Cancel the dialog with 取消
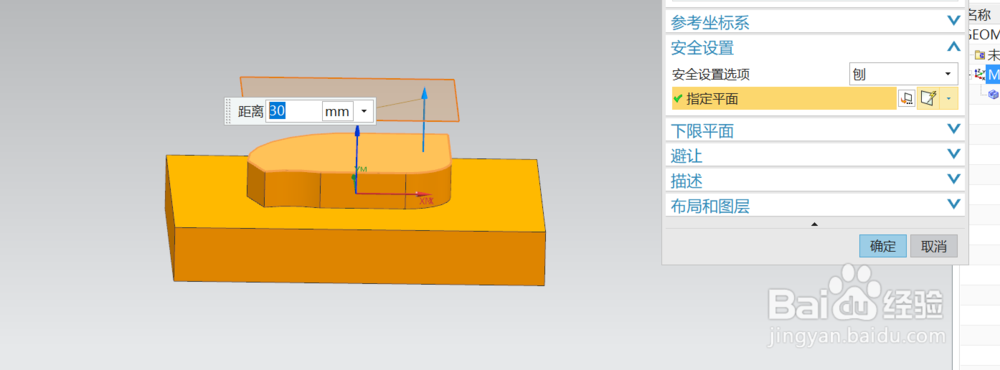This screenshot has width=1000, height=370. [x=934, y=246]
